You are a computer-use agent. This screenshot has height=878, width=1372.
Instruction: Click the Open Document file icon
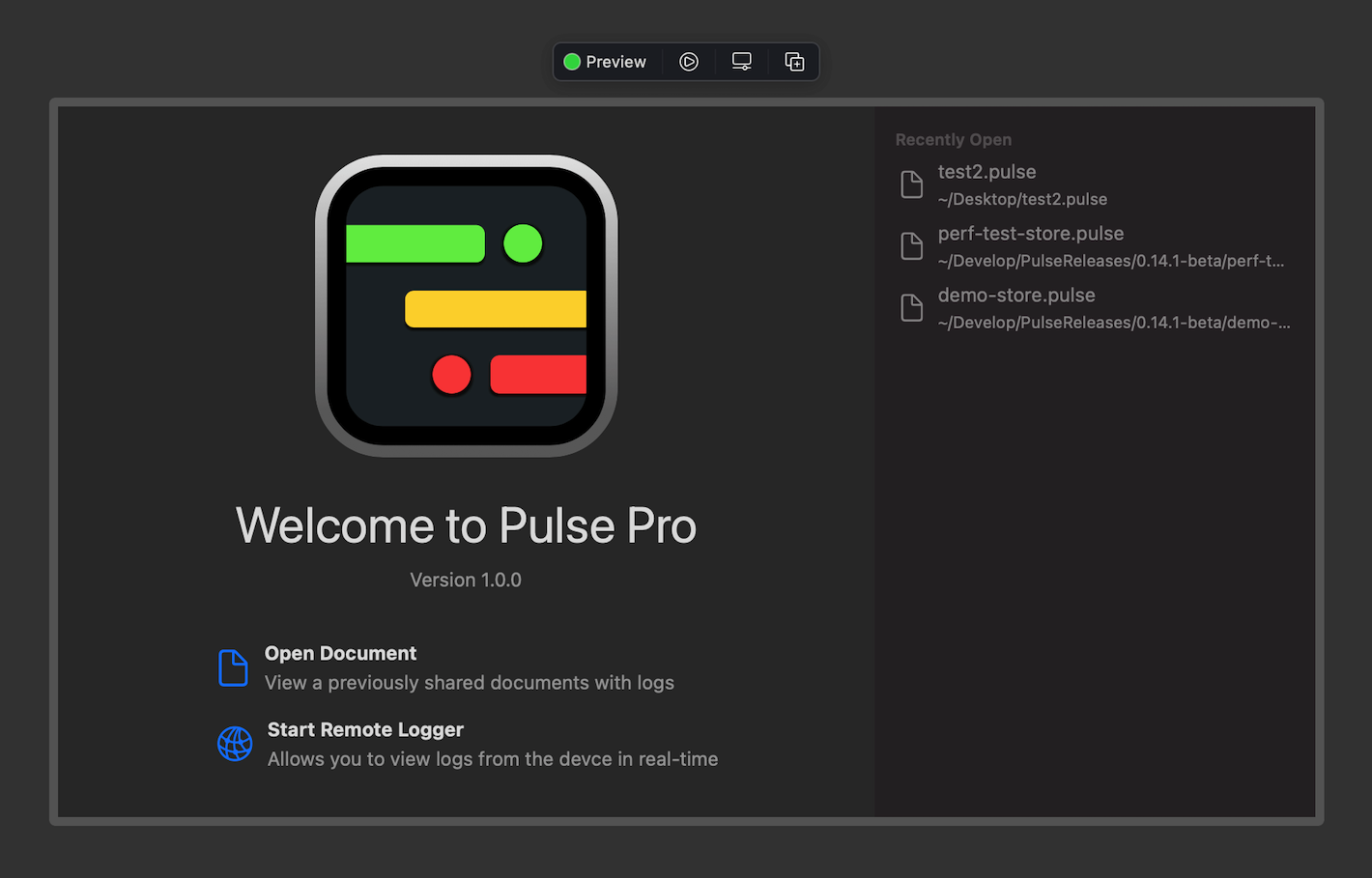click(x=233, y=667)
